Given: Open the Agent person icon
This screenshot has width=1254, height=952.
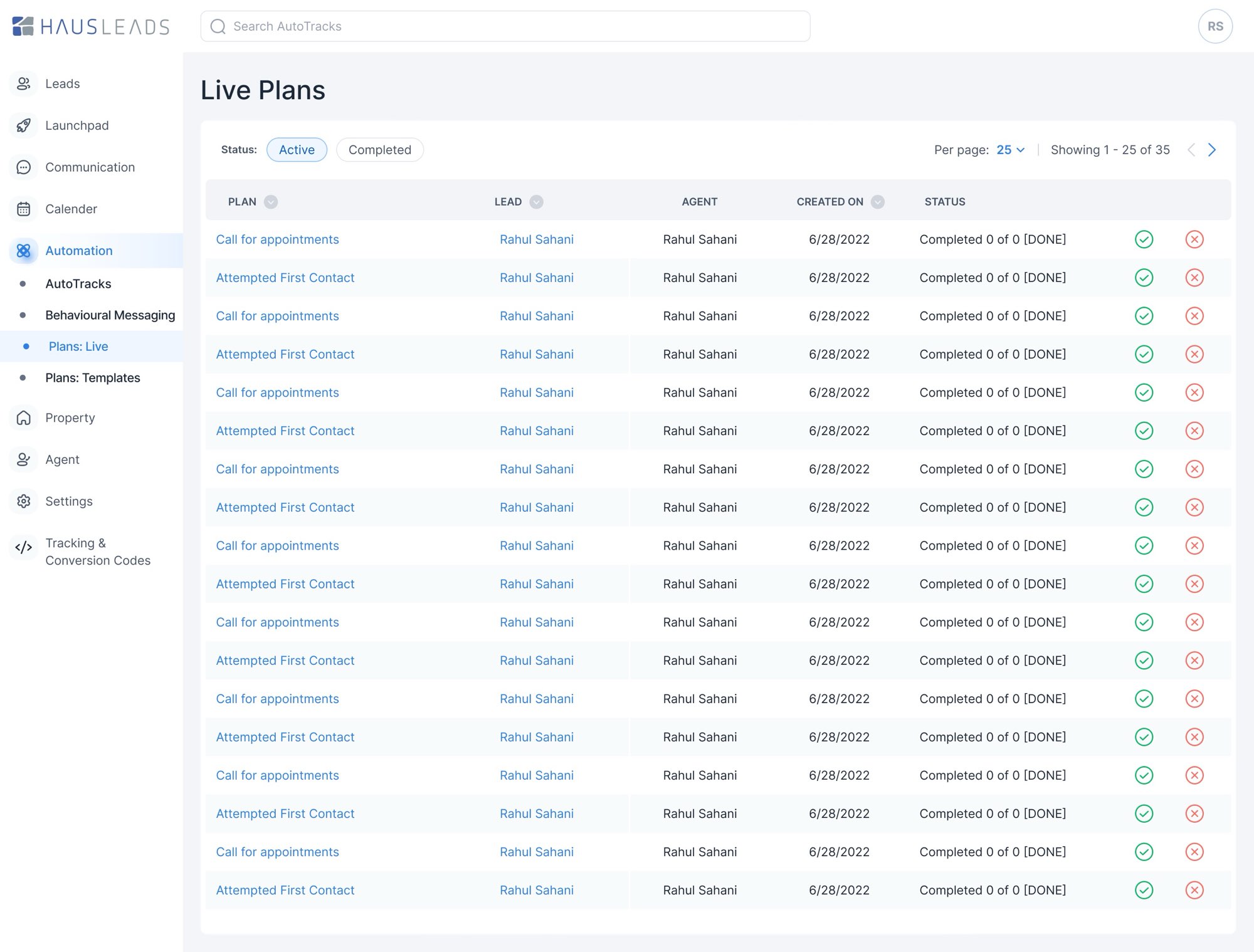Looking at the screenshot, I should 24,459.
